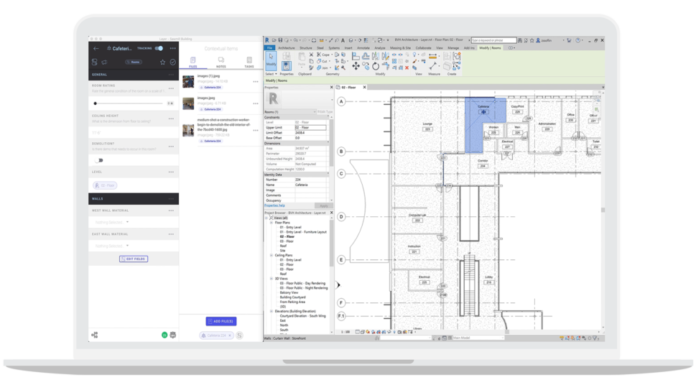Close the Properties palette

(x=332, y=87)
